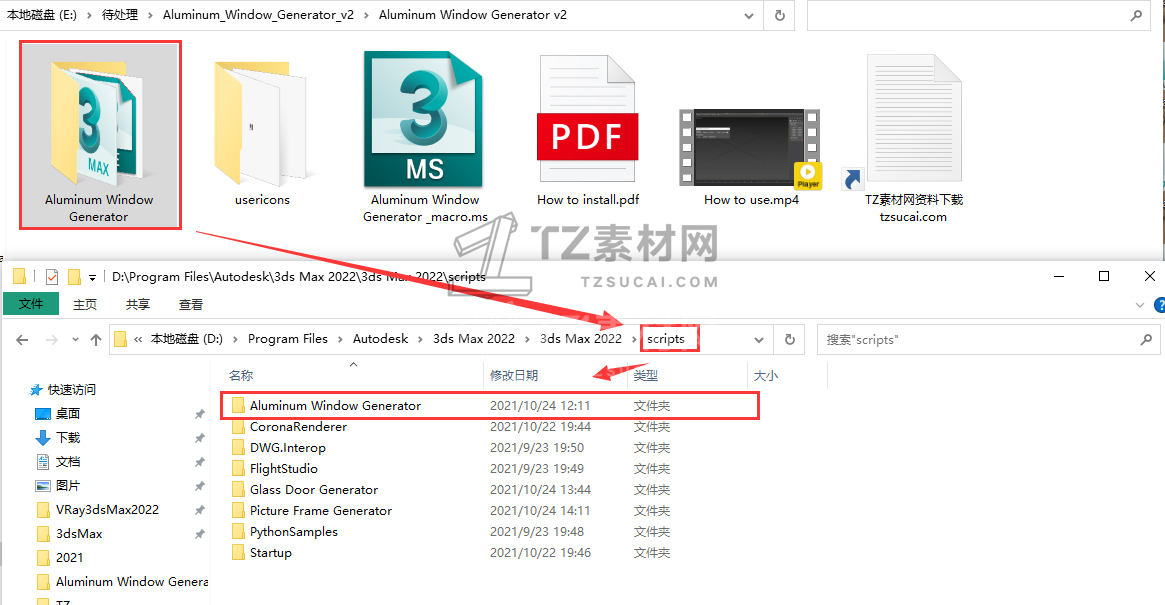This screenshot has height=605, width=1165.
Task: Open 文件 menu tab
Action: click(x=30, y=304)
